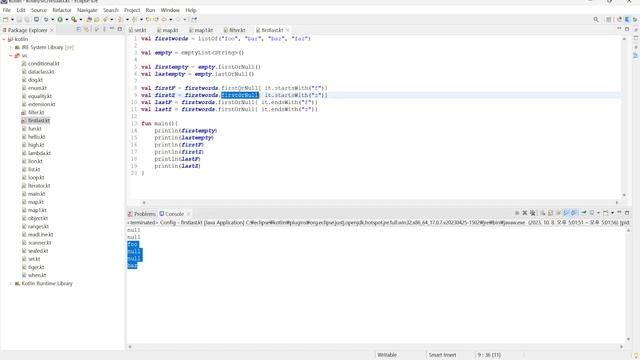Click the green Run toolbar button
This screenshot has width=640, height=360.
(60, 20)
